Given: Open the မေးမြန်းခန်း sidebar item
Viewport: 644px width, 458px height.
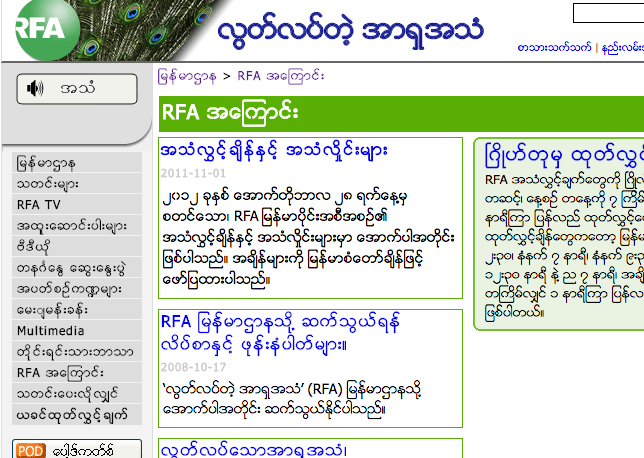Looking at the screenshot, I should coord(77,310).
